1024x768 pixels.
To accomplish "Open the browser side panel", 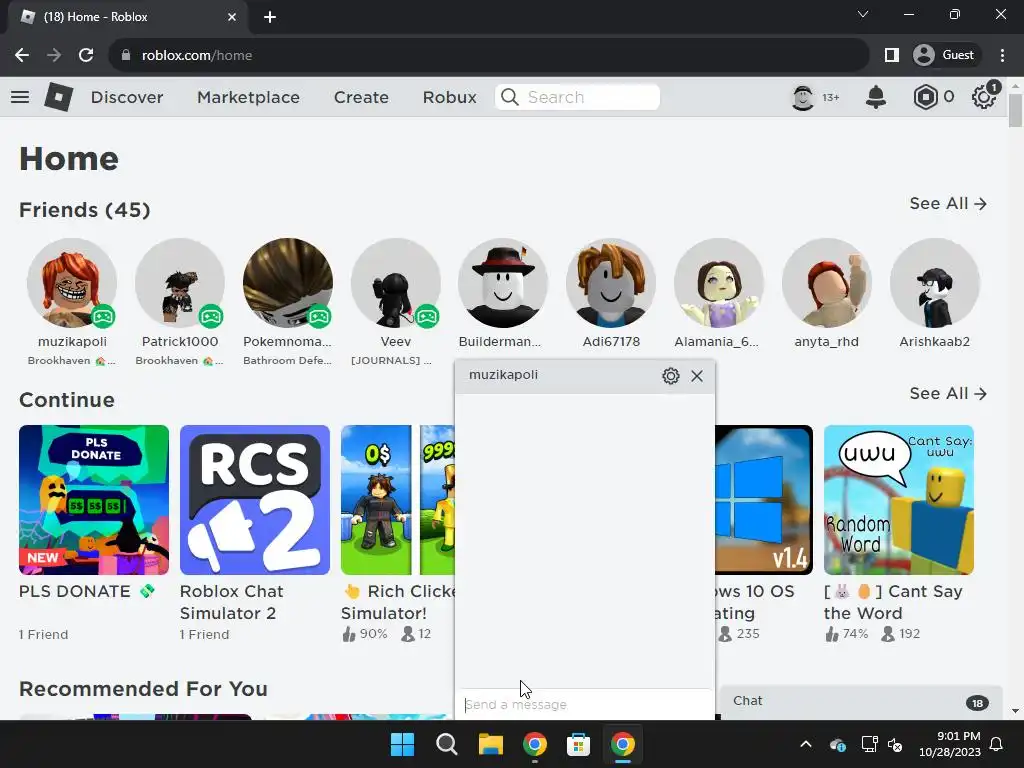I will [x=891, y=56].
